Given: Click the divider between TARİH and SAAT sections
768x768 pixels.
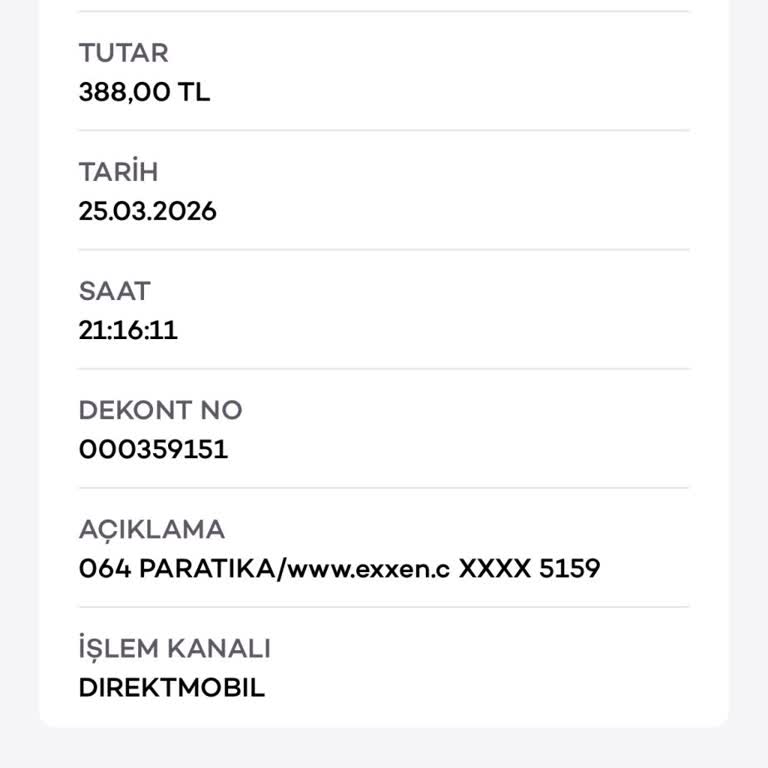Looking at the screenshot, I should [384, 249].
